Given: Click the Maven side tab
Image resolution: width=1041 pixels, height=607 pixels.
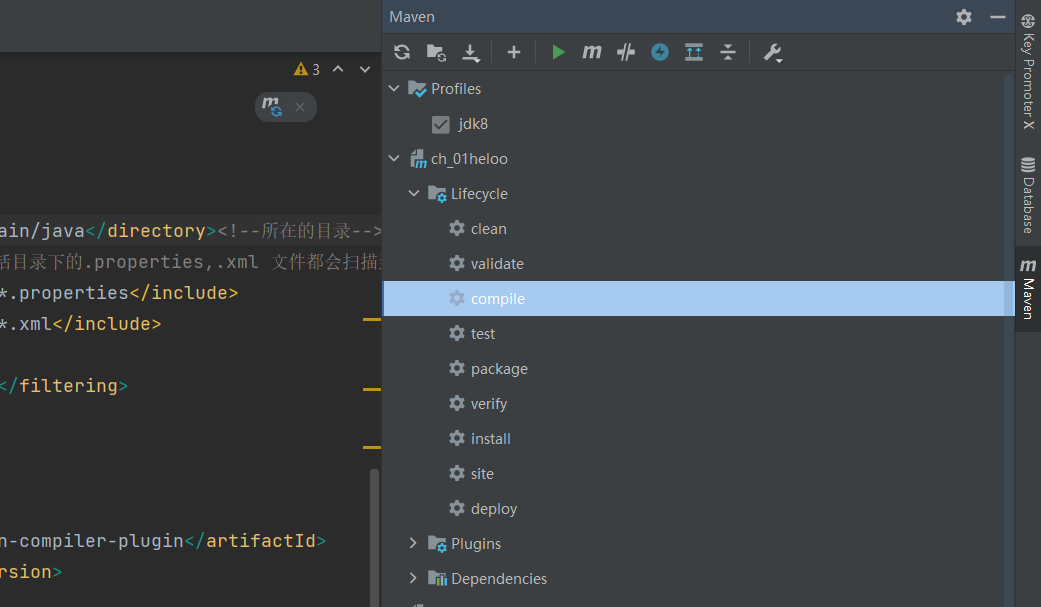Looking at the screenshot, I should coord(1028,289).
